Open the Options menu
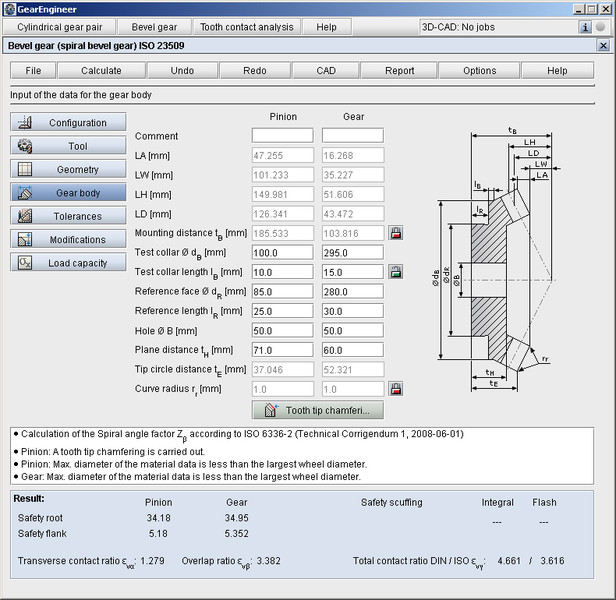The height and width of the screenshot is (600, 616). (479, 71)
